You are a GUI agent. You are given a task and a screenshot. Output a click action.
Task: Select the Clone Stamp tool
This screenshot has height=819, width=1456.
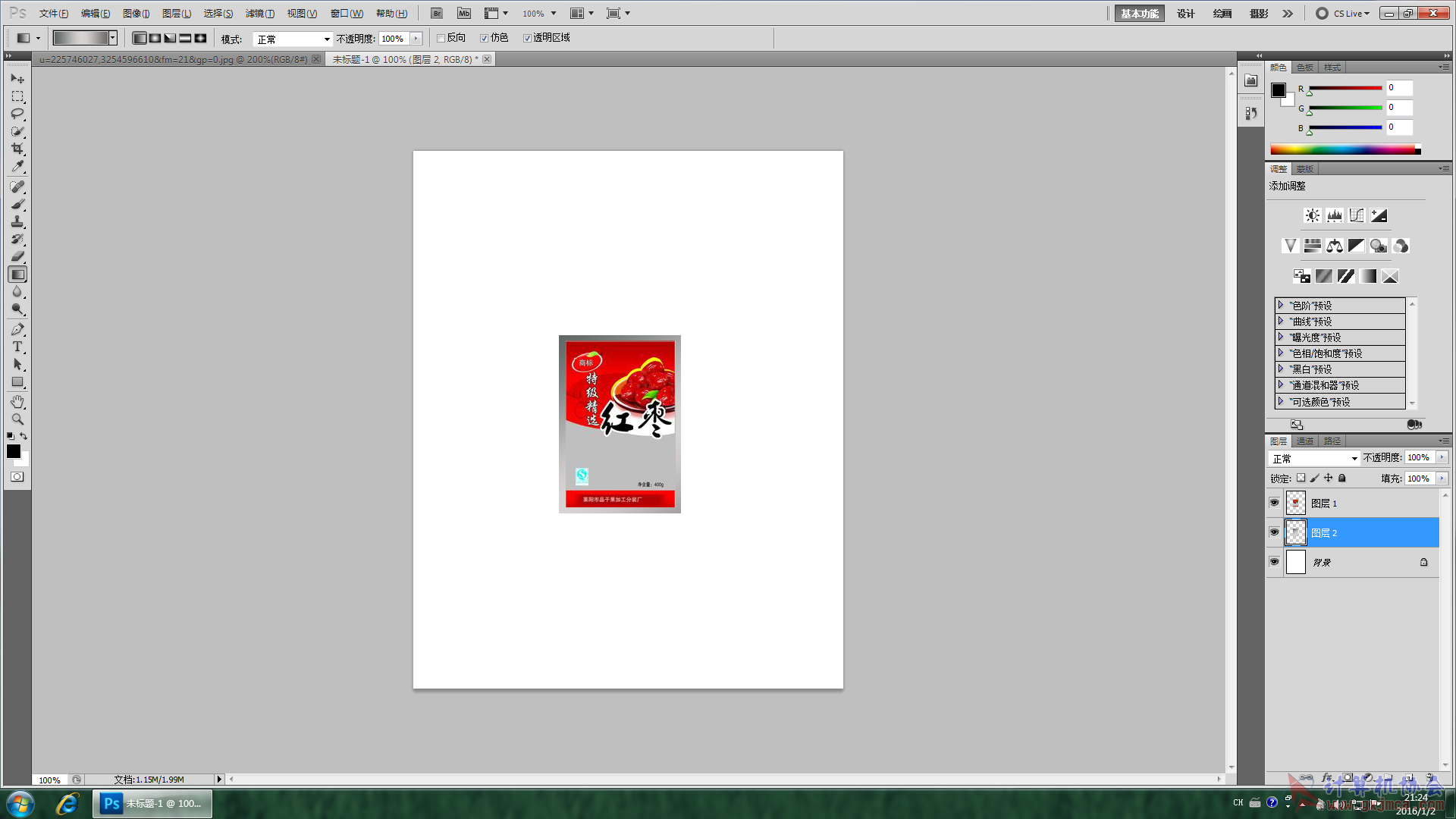tap(17, 221)
